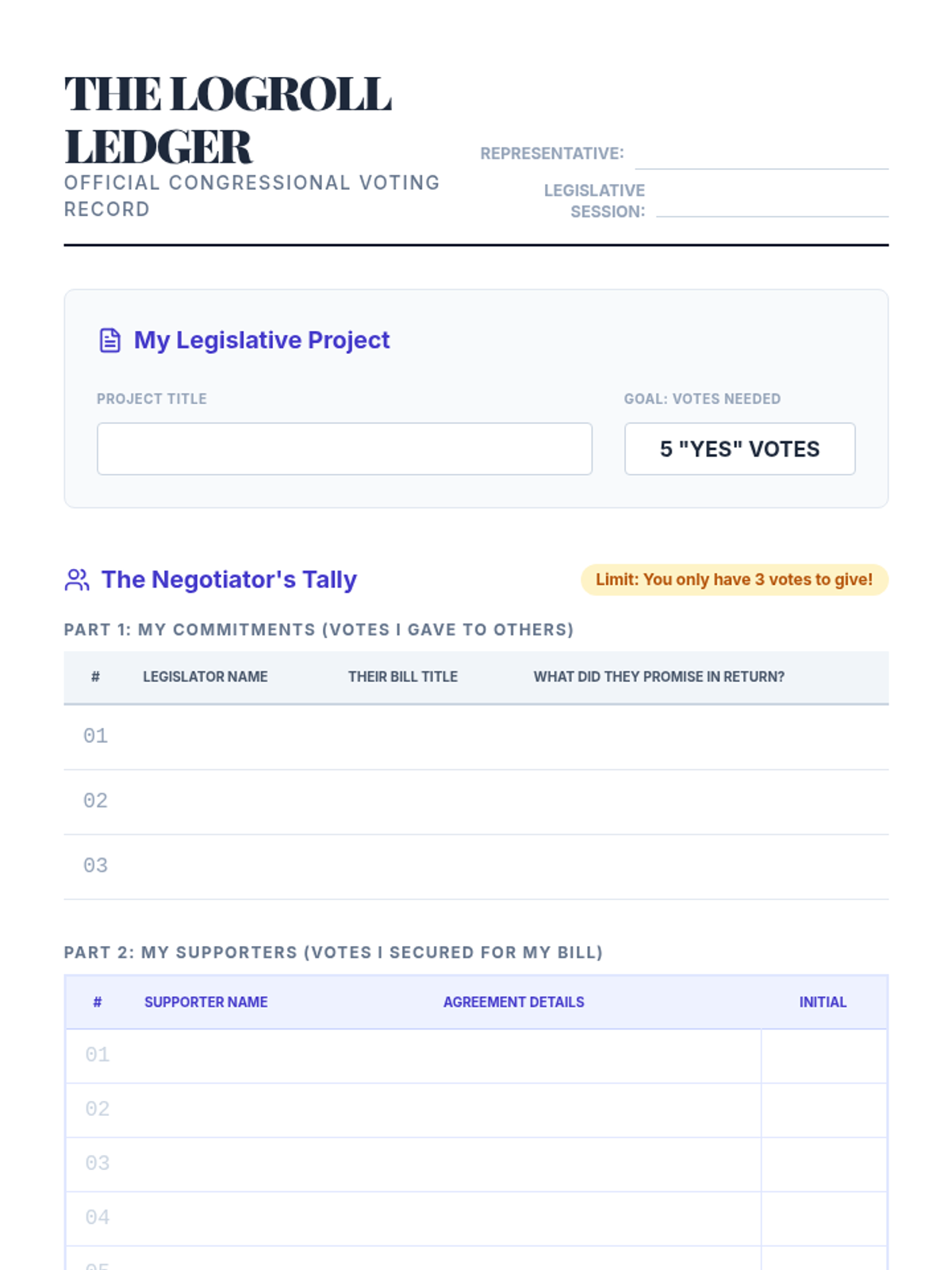Click the people icon beside The Negotiator's Tally

77,580
